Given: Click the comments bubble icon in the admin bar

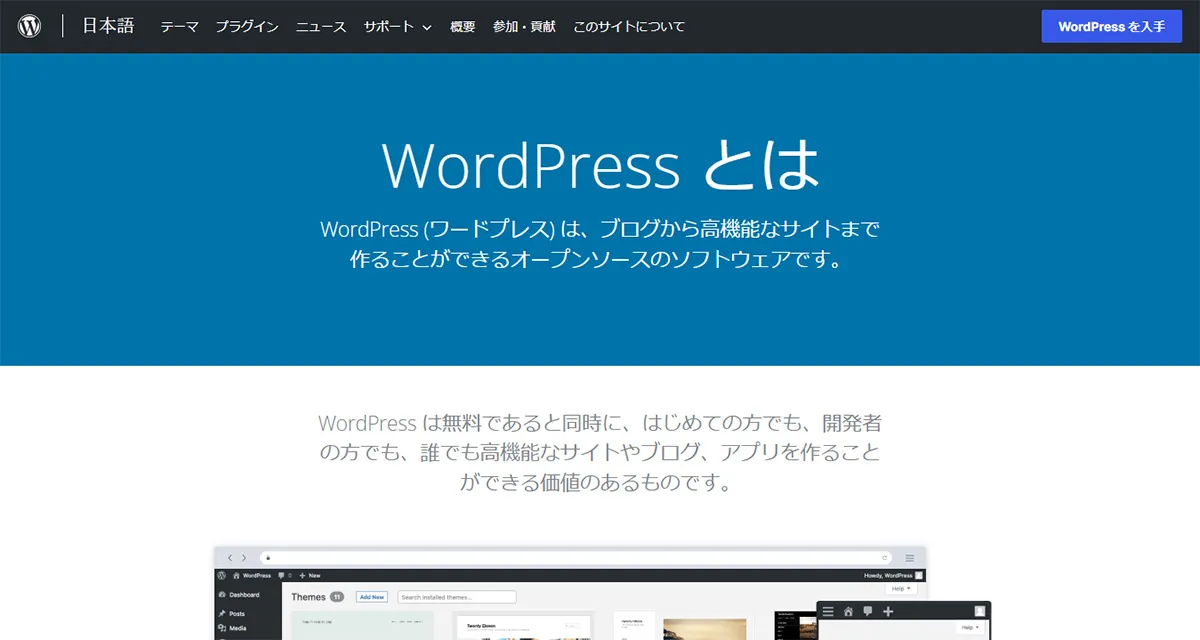Looking at the screenshot, I should 282,575.
